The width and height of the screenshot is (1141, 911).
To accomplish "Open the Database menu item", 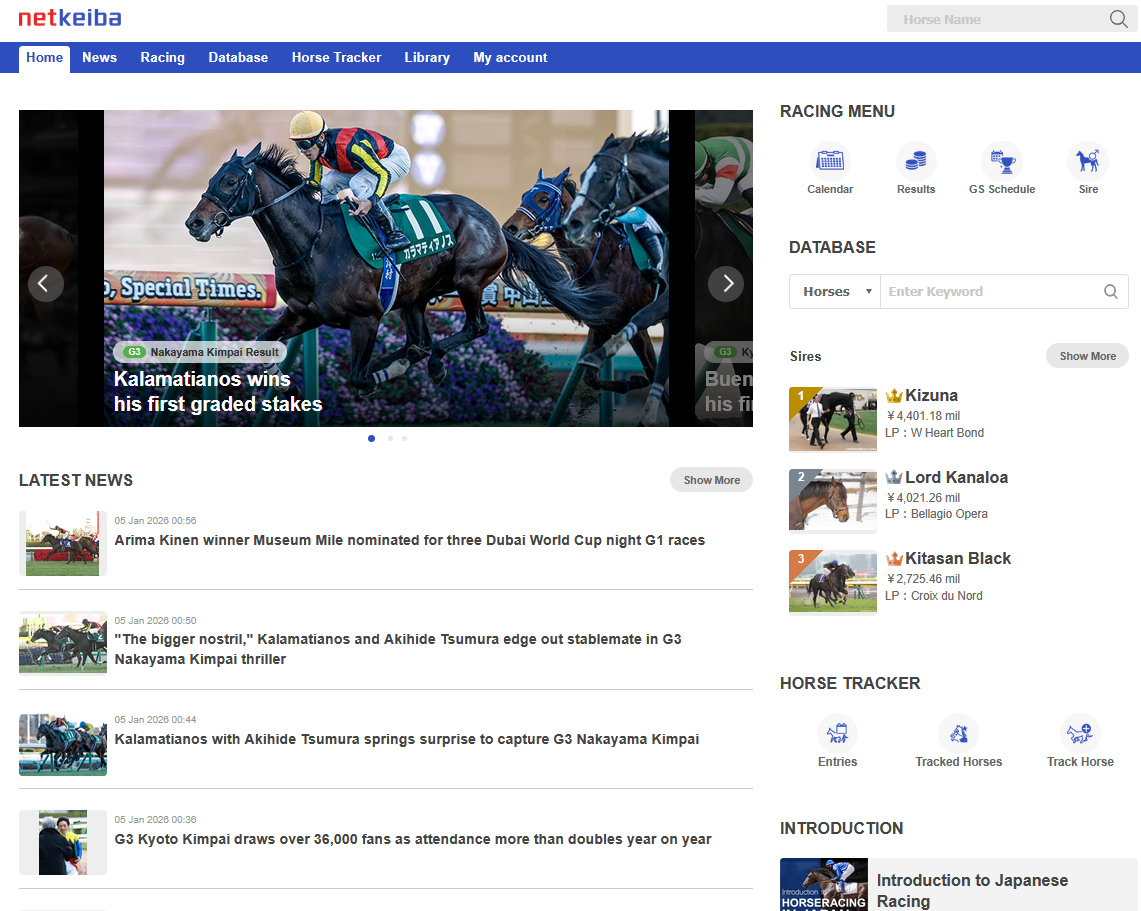I will pyautogui.click(x=238, y=58).
